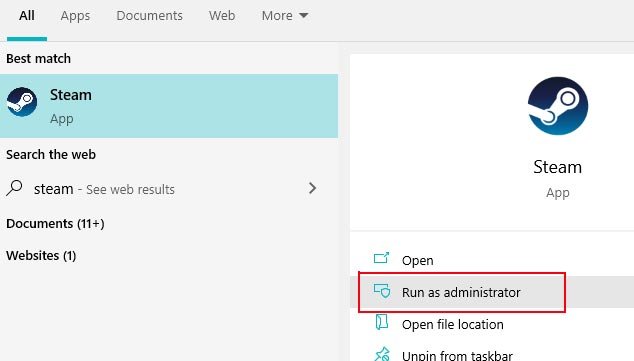Expand web results chevron arrow
Image resolution: width=634 pixels, height=361 pixels.
click(x=312, y=188)
